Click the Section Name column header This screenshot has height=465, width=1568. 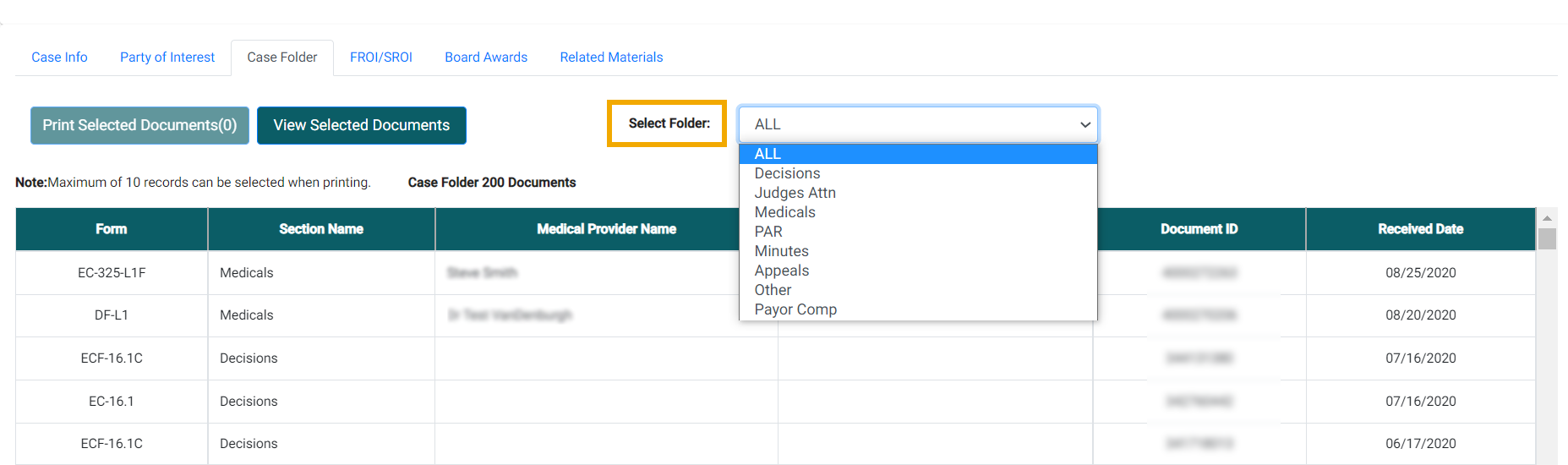tap(321, 229)
